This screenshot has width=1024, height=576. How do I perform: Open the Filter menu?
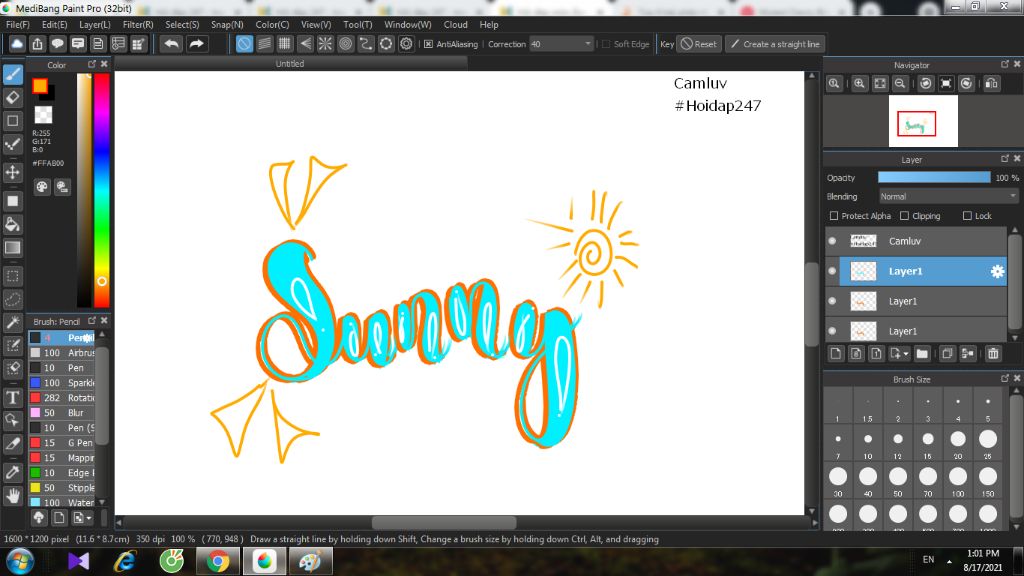coord(138,24)
